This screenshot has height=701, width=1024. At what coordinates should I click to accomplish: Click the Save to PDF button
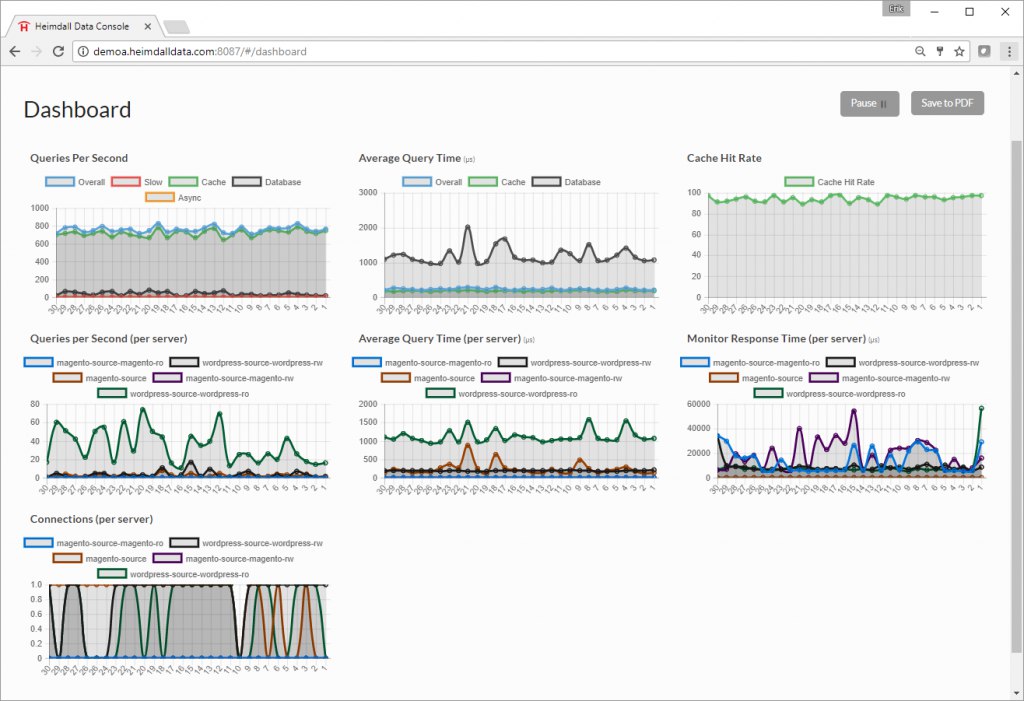(x=947, y=103)
